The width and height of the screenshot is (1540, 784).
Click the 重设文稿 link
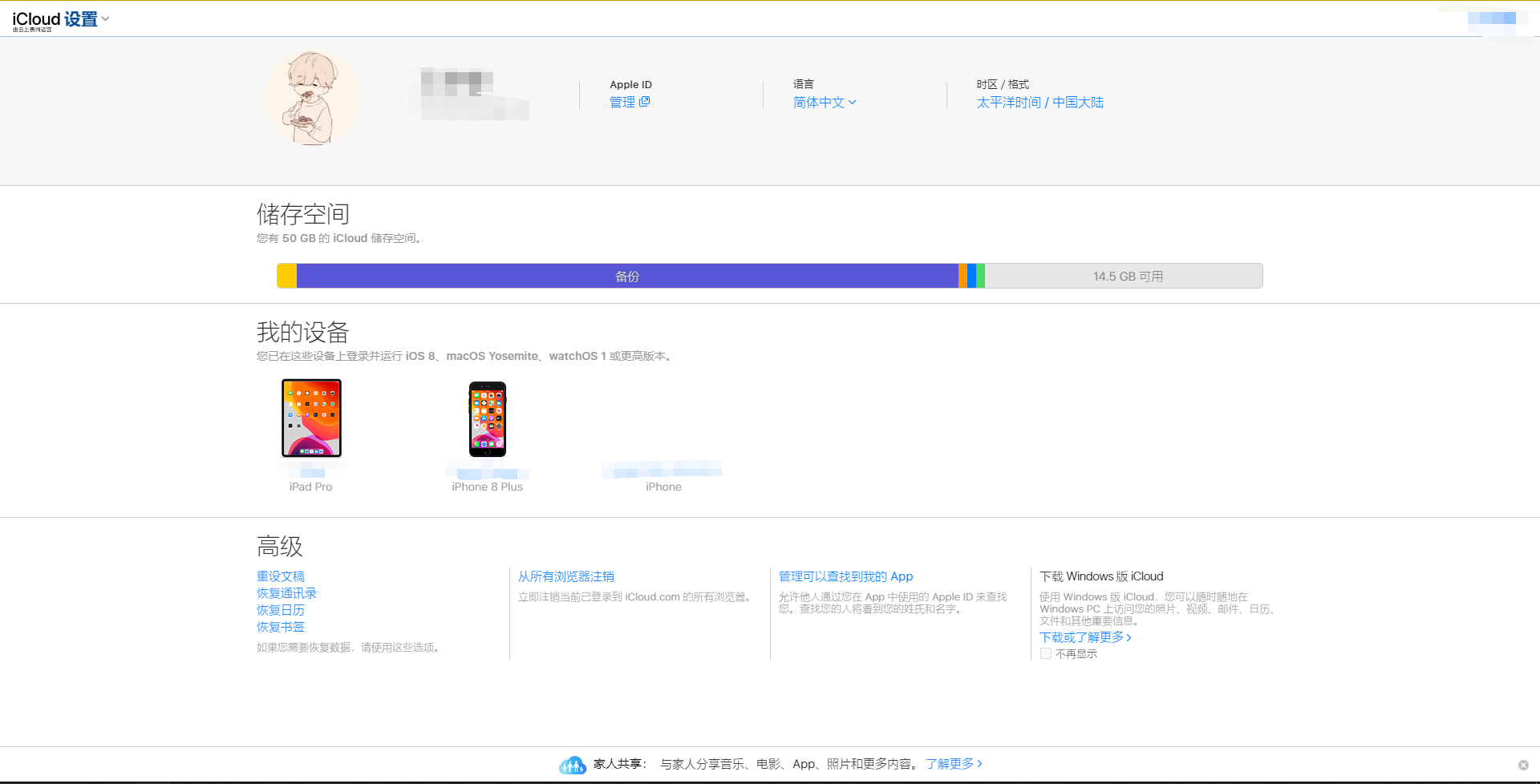pyautogui.click(x=281, y=576)
